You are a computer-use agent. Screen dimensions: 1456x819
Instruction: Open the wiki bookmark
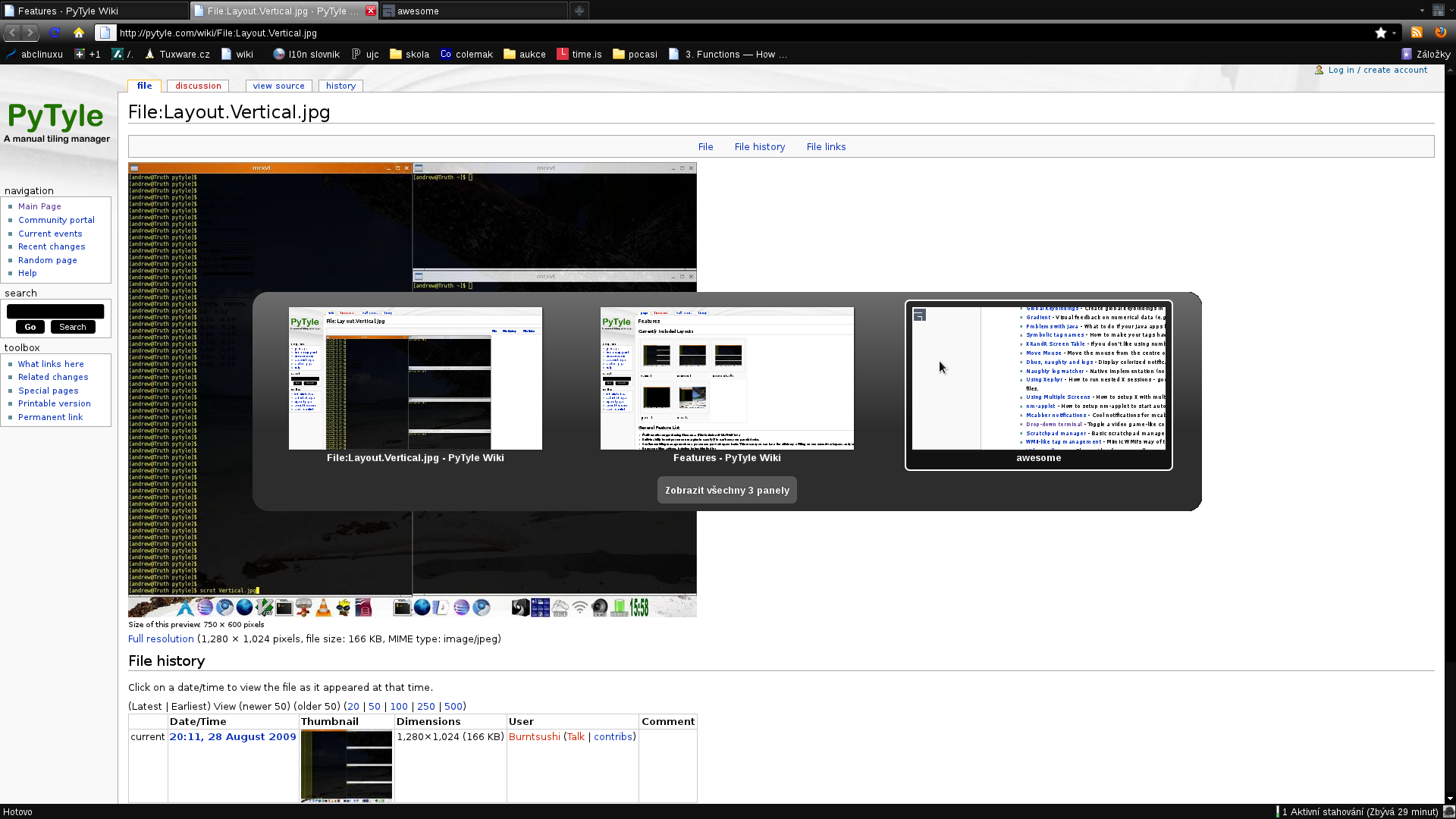237,55
